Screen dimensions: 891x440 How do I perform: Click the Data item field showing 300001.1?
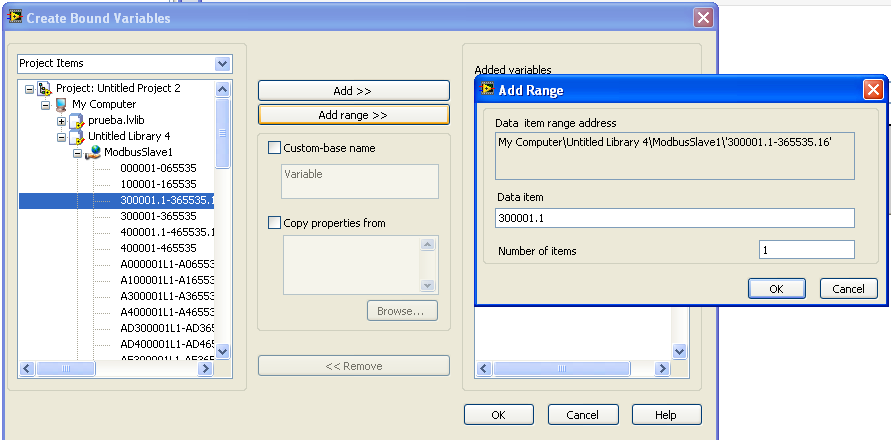(x=675, y=218)
